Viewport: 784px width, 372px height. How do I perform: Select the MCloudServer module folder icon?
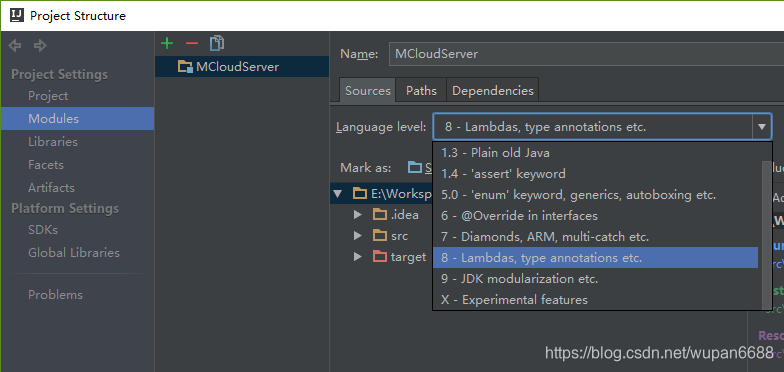186,66
